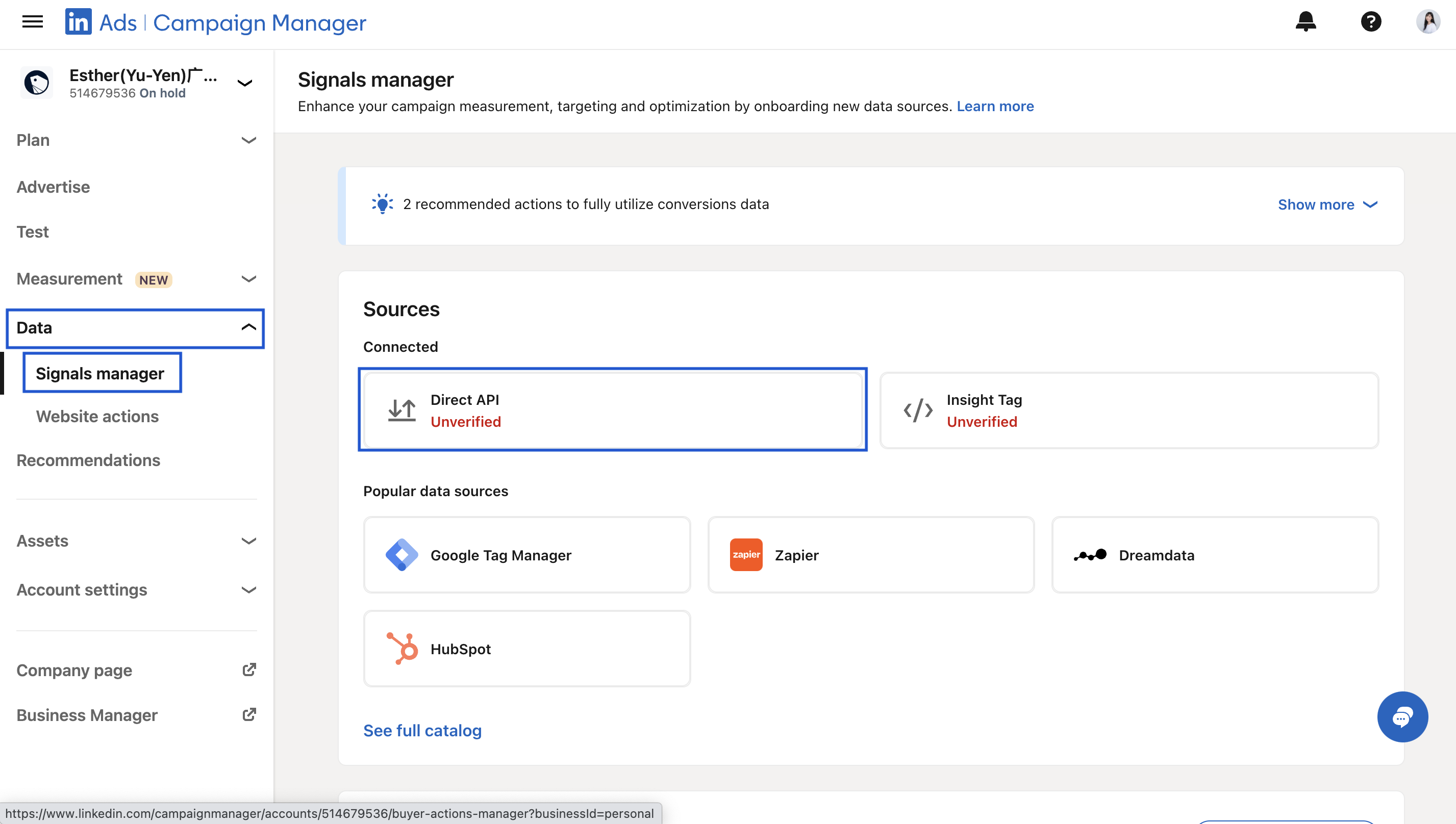
Task: Click the Popular data sources label
Action: (x=435, y=491)
